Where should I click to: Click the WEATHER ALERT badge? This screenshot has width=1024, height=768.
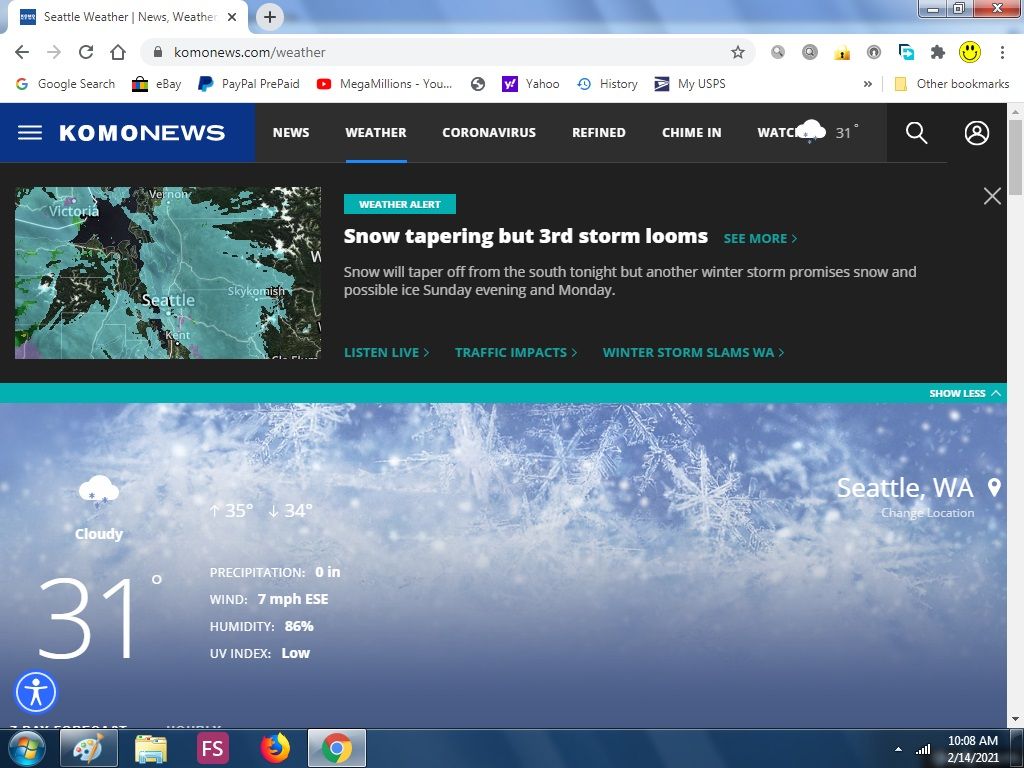[400, 204]
